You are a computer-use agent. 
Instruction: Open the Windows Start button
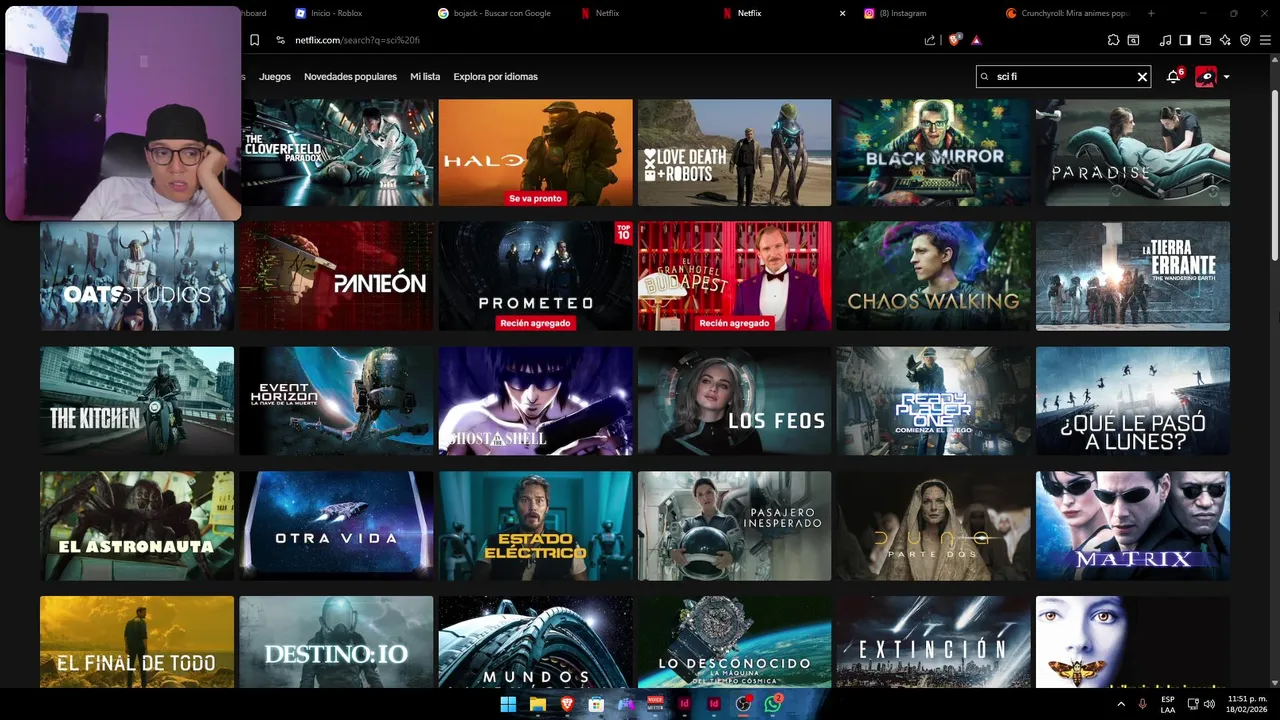point(508,704)
